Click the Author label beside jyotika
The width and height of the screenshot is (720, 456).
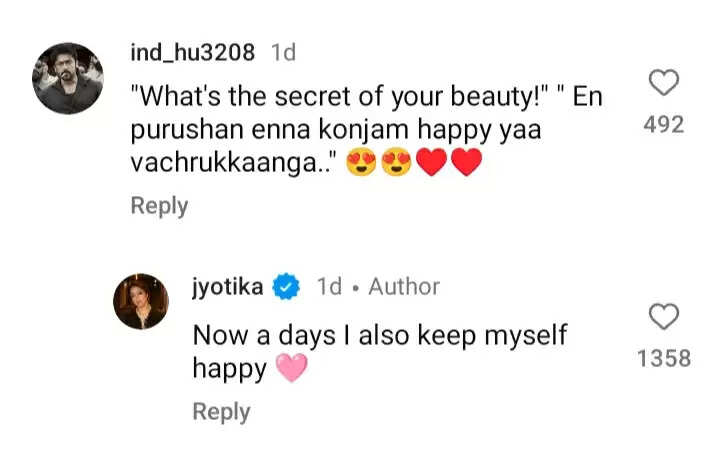(404, 287)
